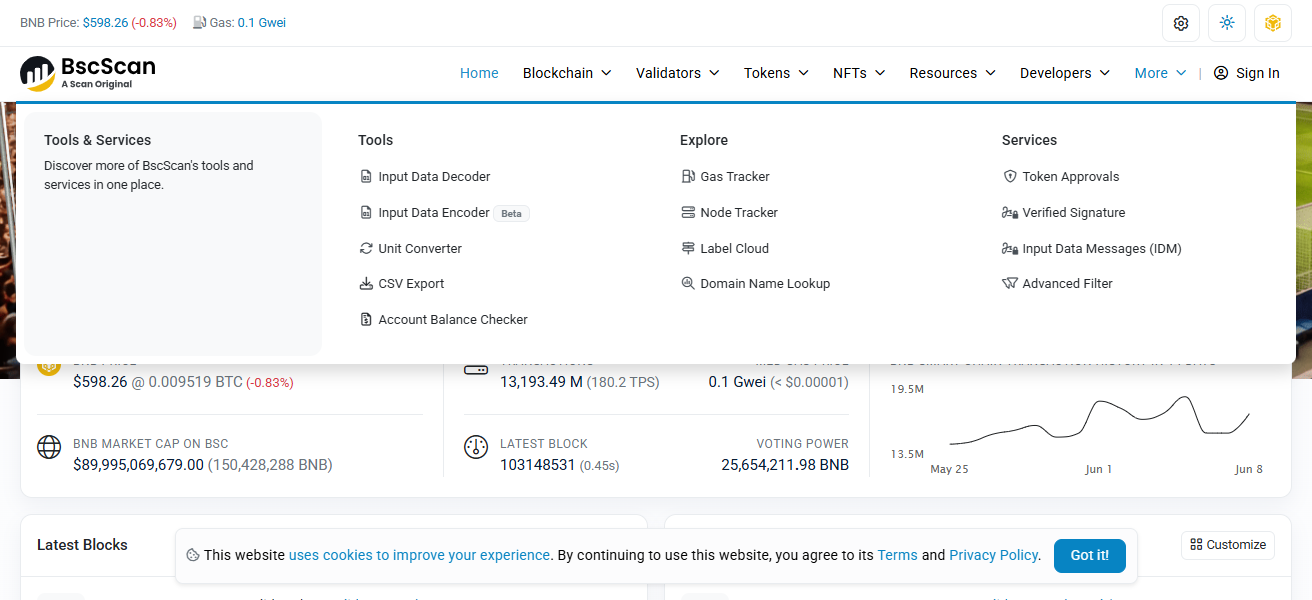Click the BNB price $598.26 in top bar
The height and width of the screenshot is (600, 1312).
tap(105, 22)
